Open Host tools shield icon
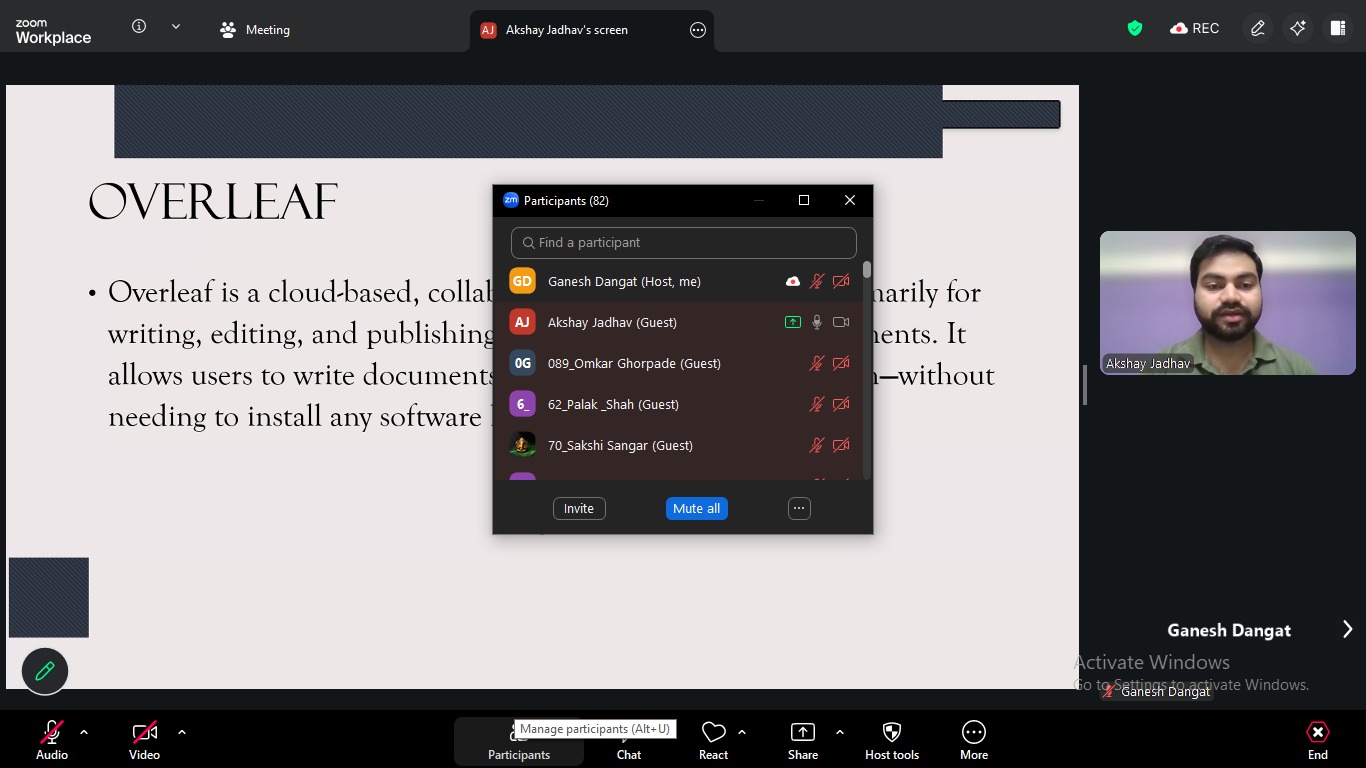 [x=891, y=741]
